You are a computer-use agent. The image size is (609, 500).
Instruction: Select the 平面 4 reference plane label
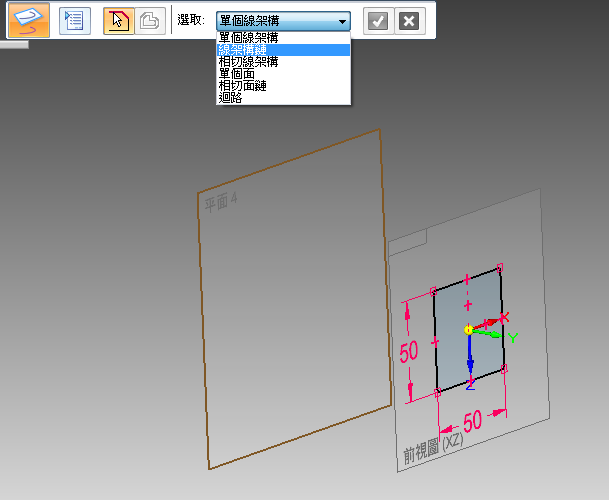click(x=221, y=202)
